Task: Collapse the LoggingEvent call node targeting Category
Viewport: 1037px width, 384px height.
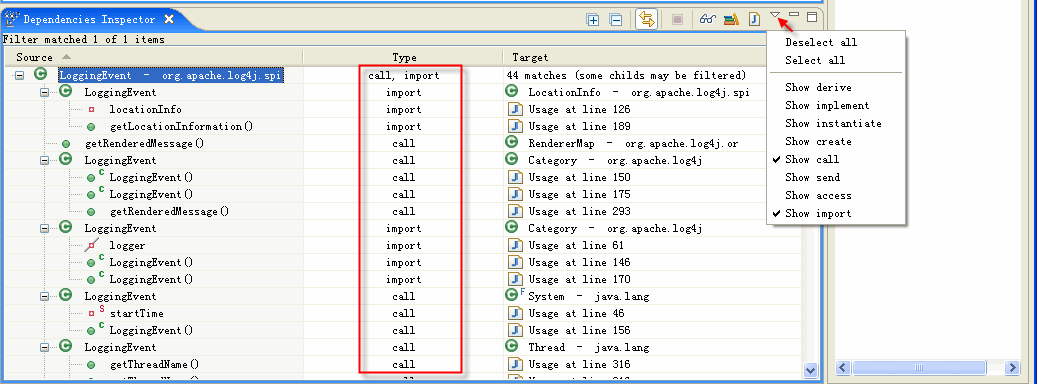Action: [44, 161]
